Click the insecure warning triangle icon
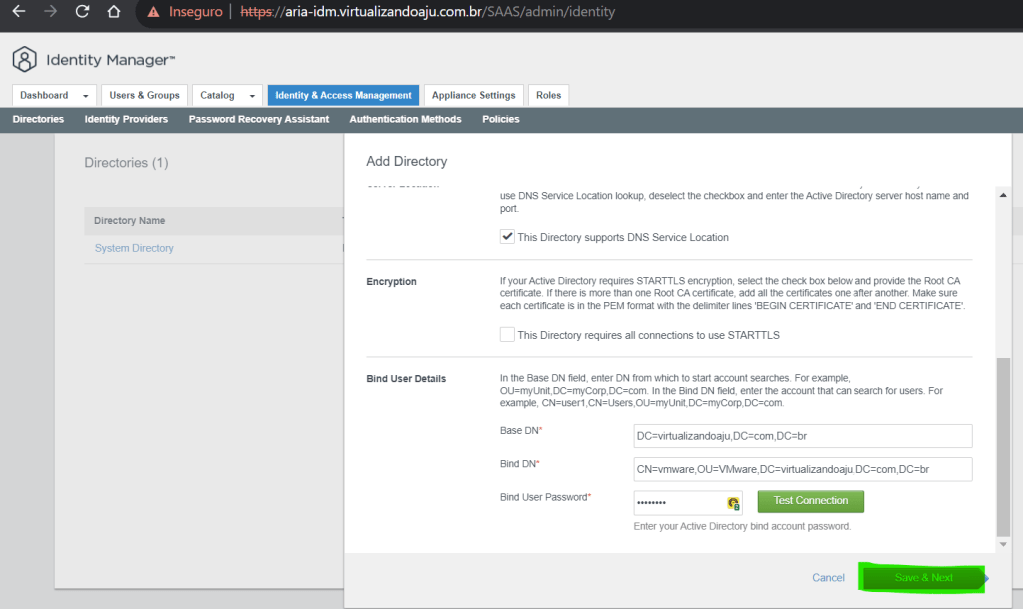Image resolution: width=1023 pixels, height=609 pixels. [153, 13]
